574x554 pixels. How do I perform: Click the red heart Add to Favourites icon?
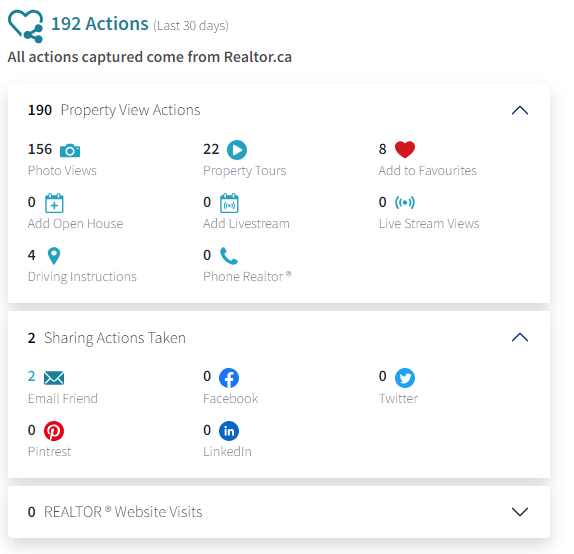pos(405,149)
